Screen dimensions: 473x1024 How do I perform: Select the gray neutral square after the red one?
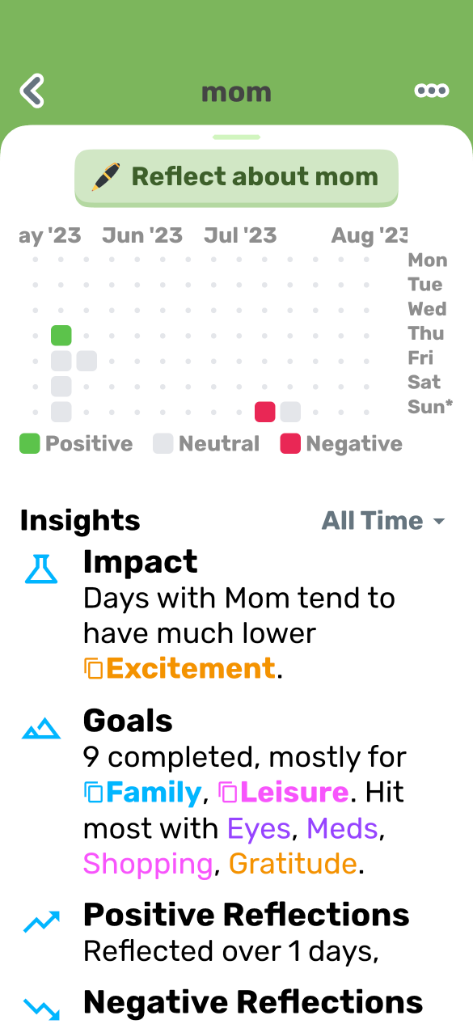pyautogui.click(x=290, y=412)
